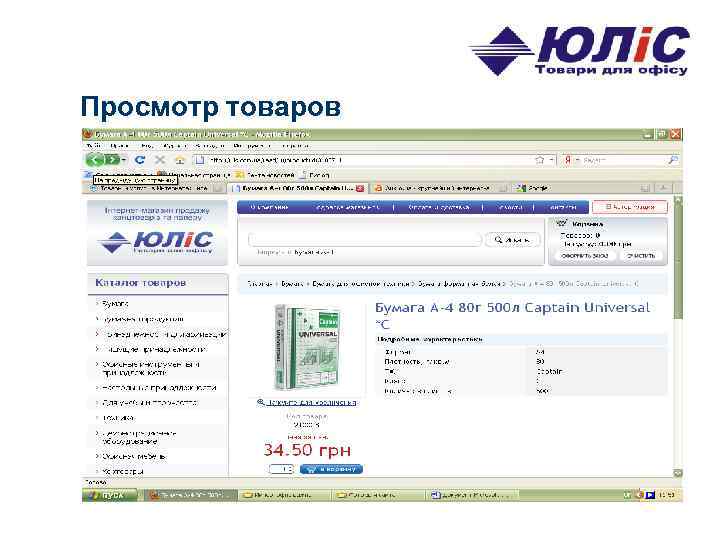The width and height of the screenshot is (720, 540).
Task: Click the system tray clock
Action: tap(667, 495)
